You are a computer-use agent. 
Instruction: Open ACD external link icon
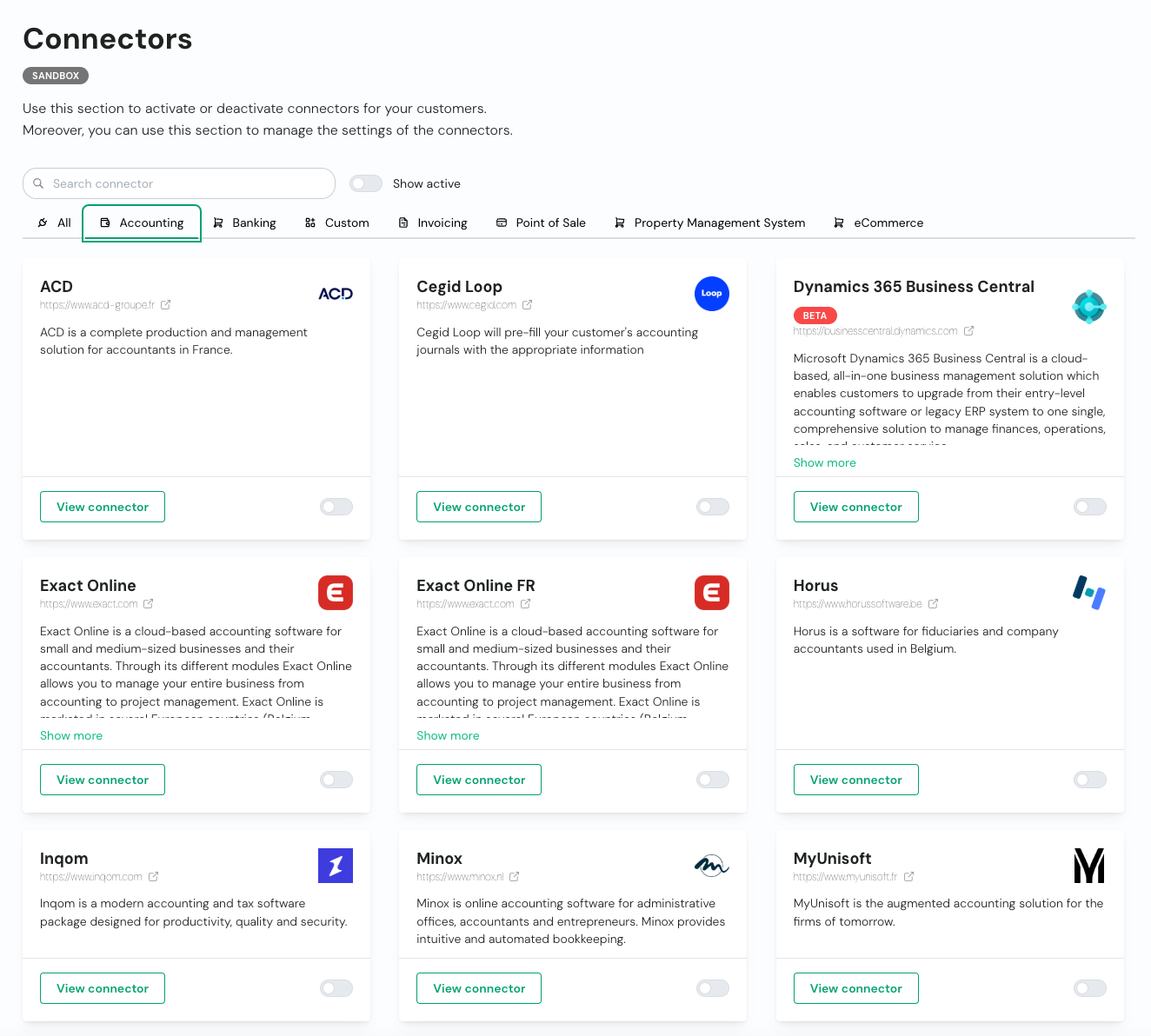pyautogui.click(x=165, y=305)
